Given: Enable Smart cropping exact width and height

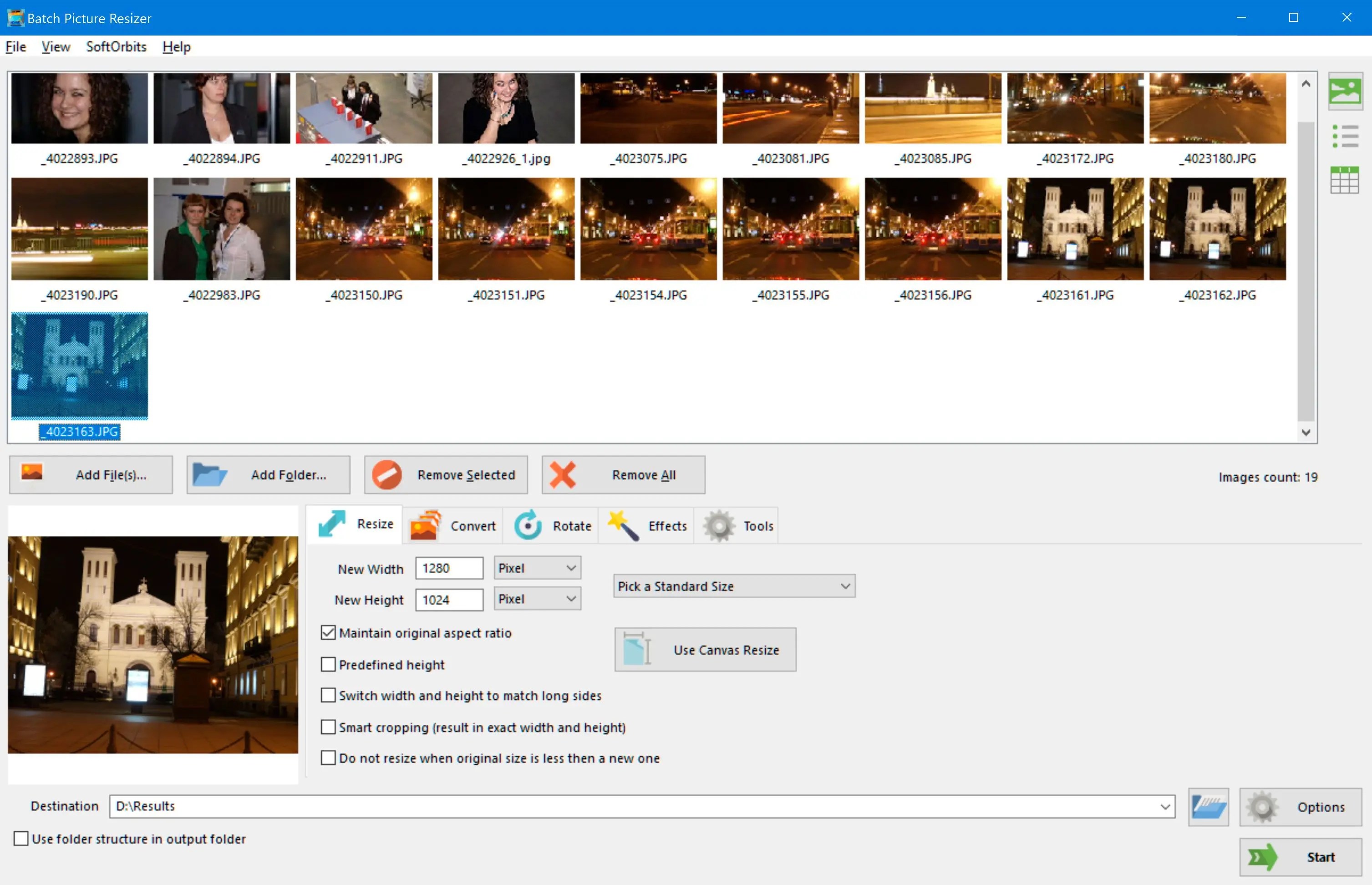Looking at the screenshot, I should [329, 727].
